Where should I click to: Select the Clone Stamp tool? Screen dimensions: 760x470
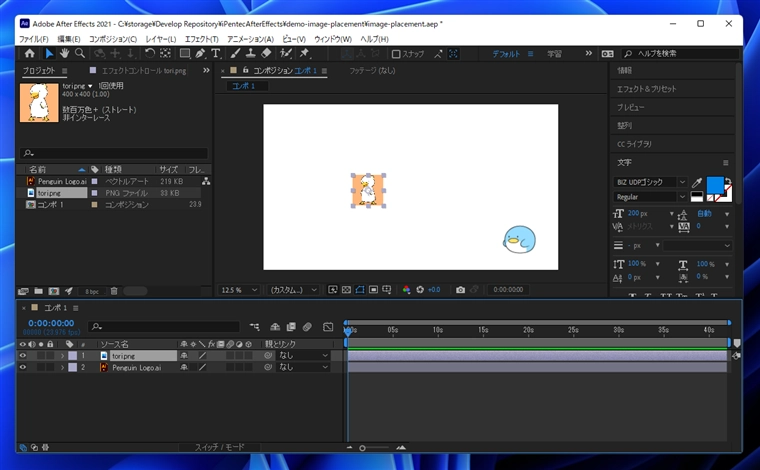pyautogui.click(x=251, y=54)
